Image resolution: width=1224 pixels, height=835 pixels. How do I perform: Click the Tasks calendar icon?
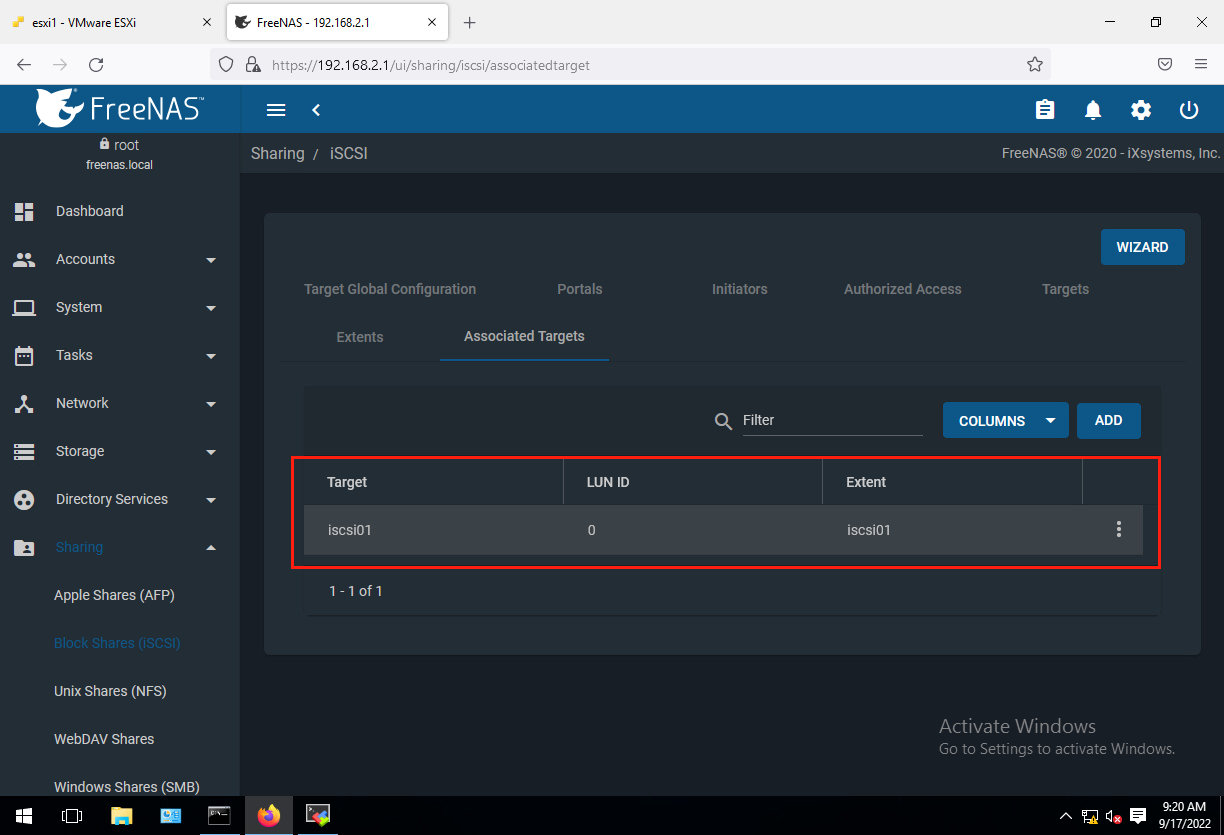pyautogui.click(x=24, y=355)
